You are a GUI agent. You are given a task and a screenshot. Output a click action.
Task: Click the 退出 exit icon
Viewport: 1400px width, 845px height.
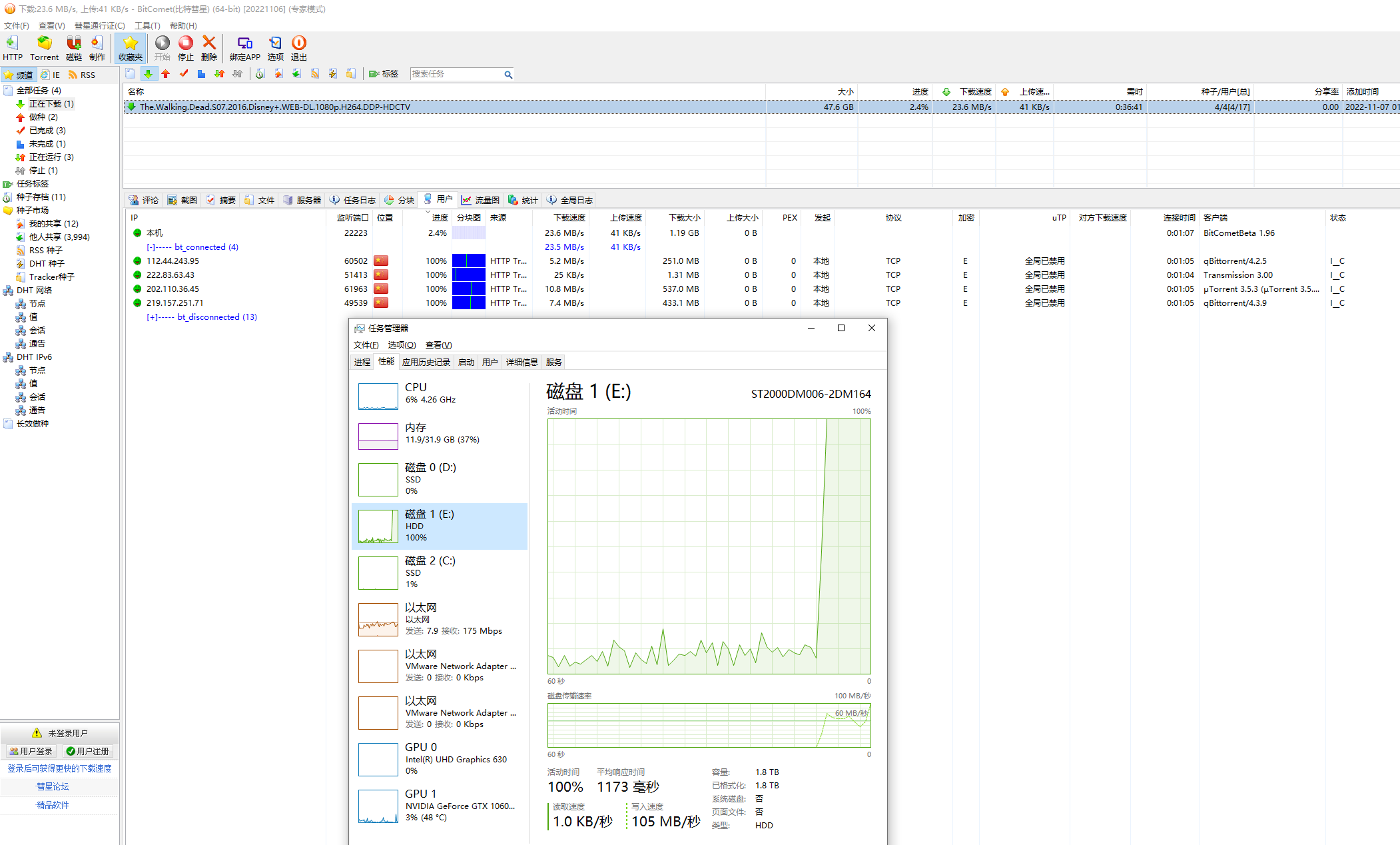tap(299, 48)
